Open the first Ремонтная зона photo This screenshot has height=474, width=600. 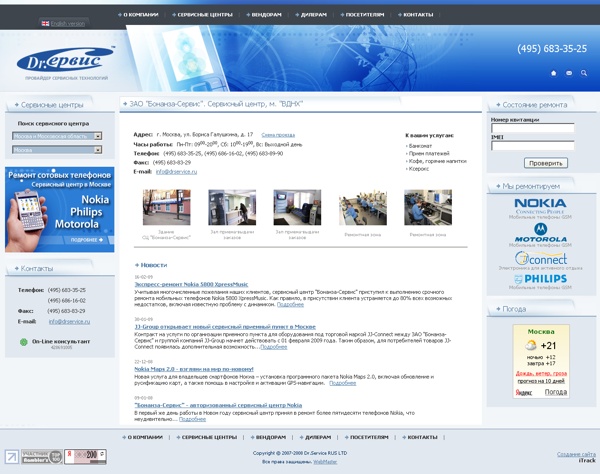(x=363, y=207)
